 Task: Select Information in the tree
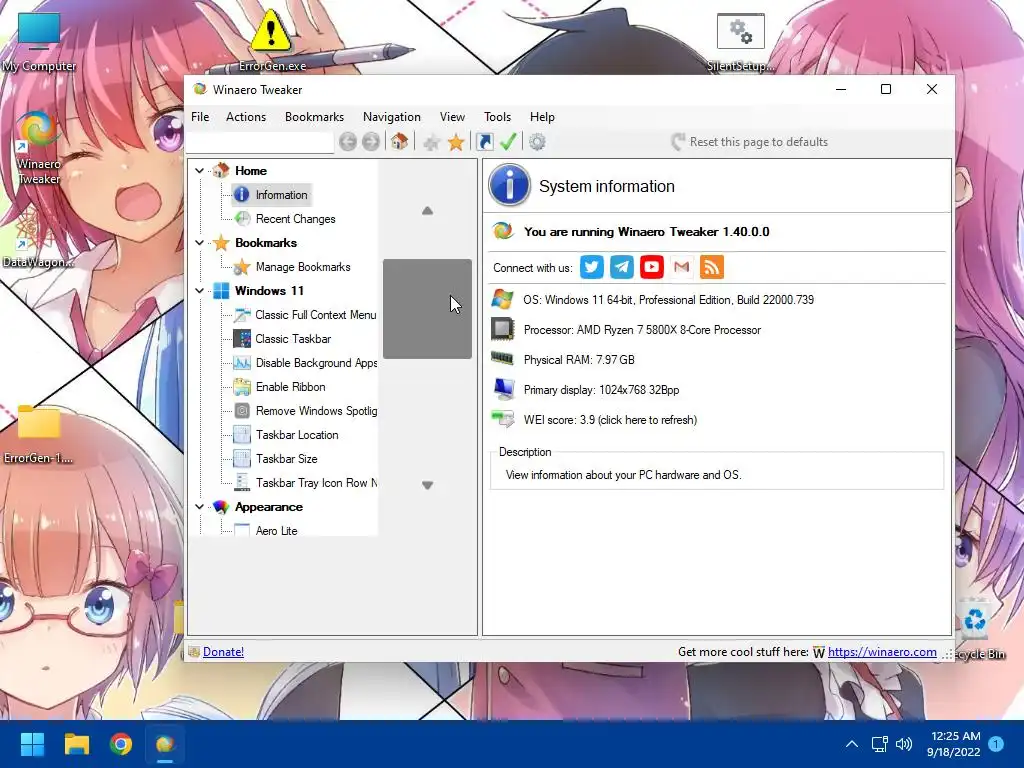(x=281, y=195)
